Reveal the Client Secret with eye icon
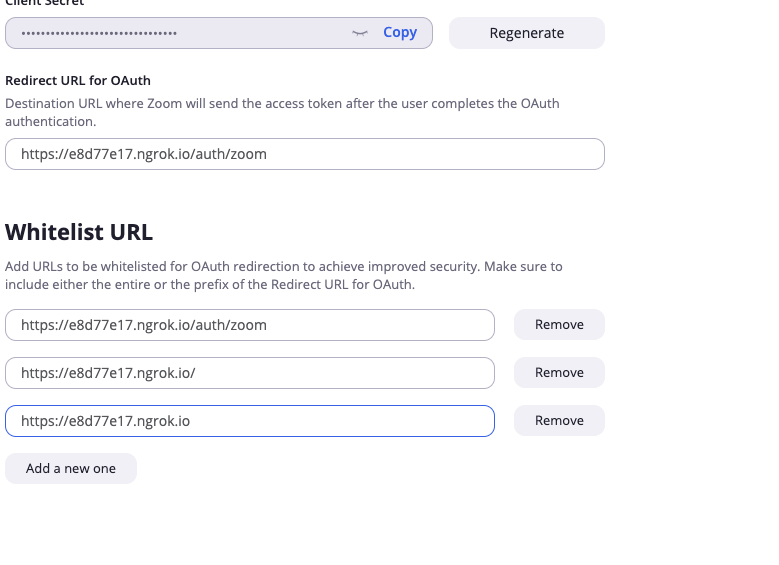The height and width of the screenshot is (565, 779). click(x=360, y=33)
